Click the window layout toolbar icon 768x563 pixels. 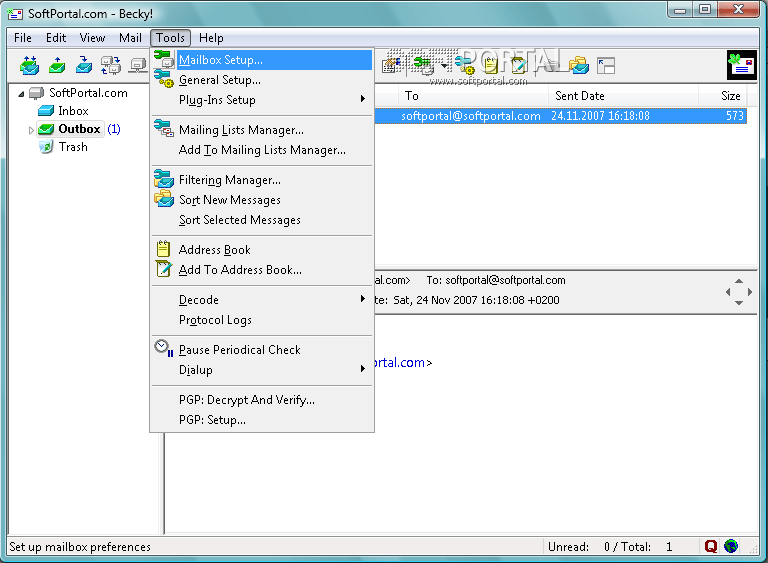[606, 66]
